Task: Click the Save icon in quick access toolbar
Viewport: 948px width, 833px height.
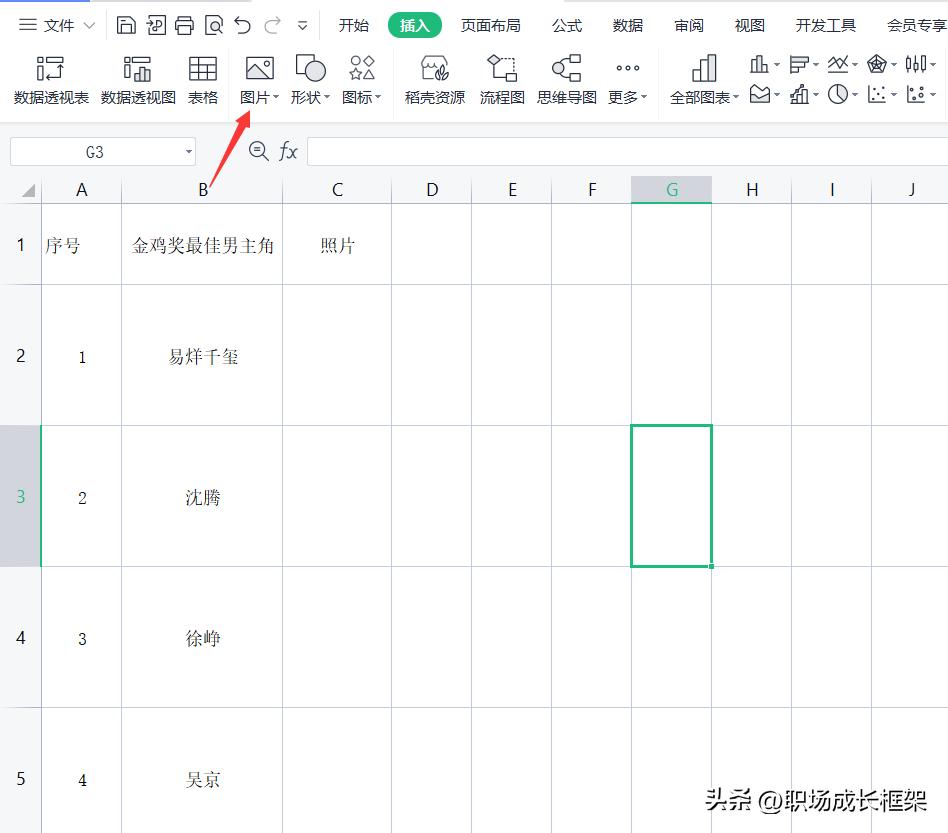Action: 126,25
